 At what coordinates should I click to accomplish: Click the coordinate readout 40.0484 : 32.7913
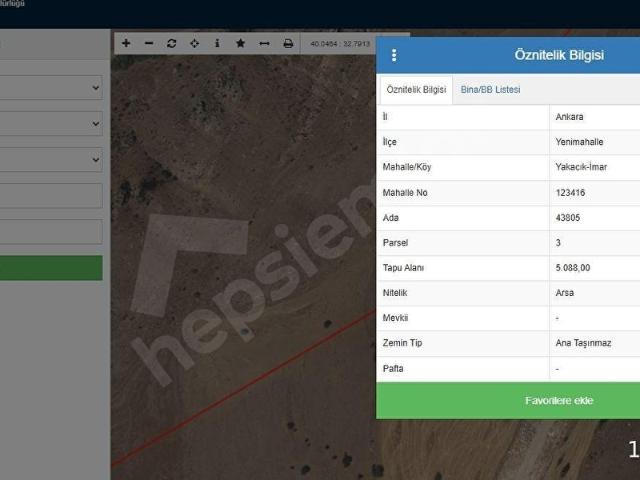340,44
